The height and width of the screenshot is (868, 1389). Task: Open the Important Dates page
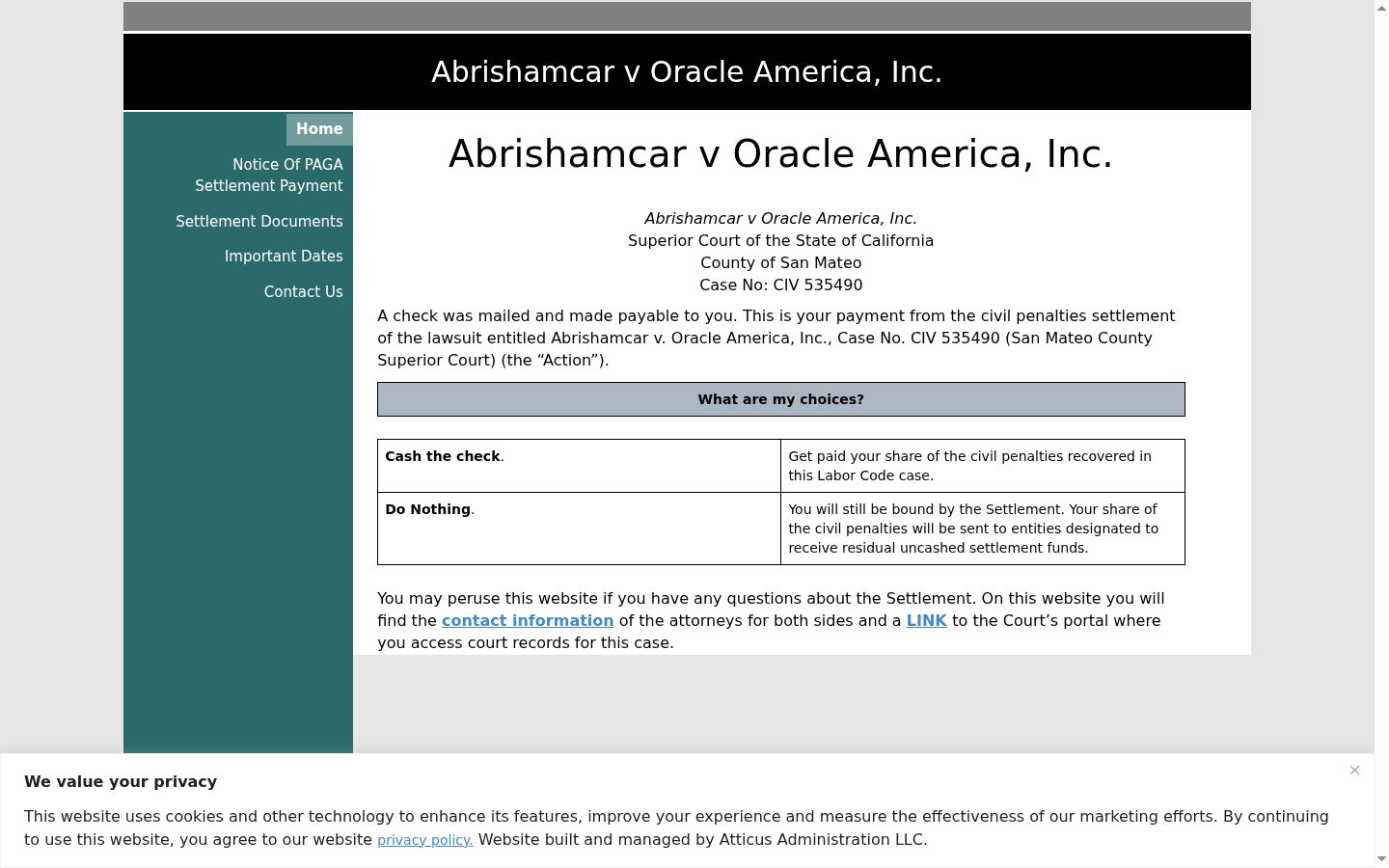click(x=284, y=256)
